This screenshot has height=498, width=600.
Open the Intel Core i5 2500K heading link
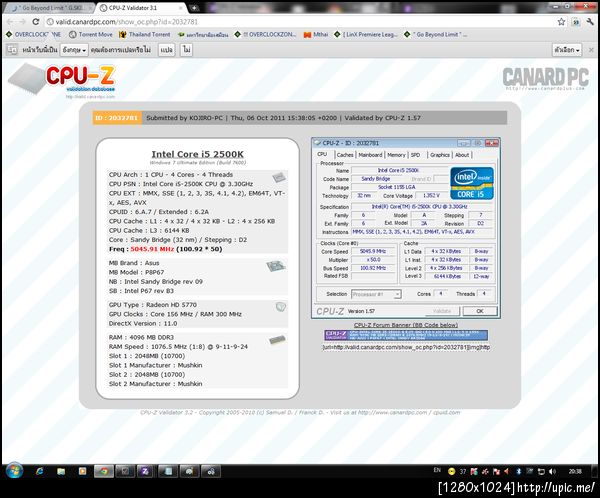click(197, 154)
